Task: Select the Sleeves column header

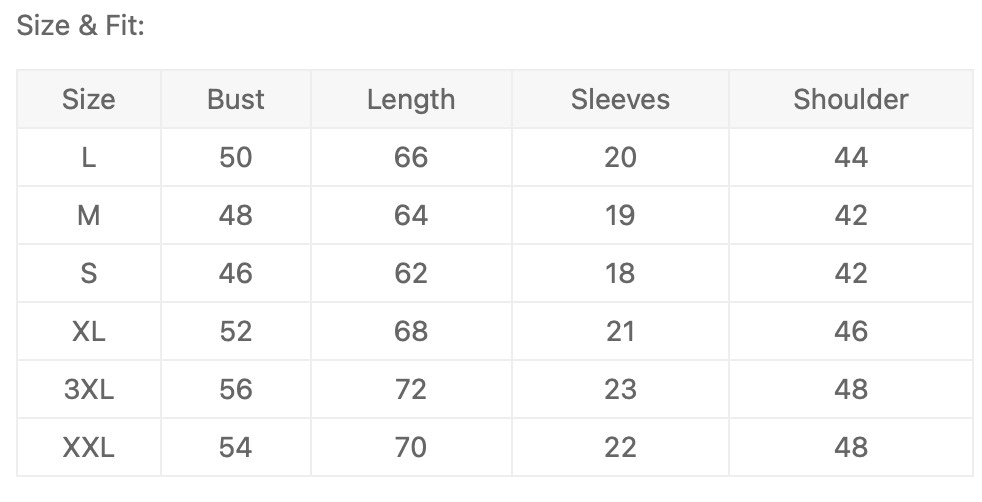Action: [620, 99]
